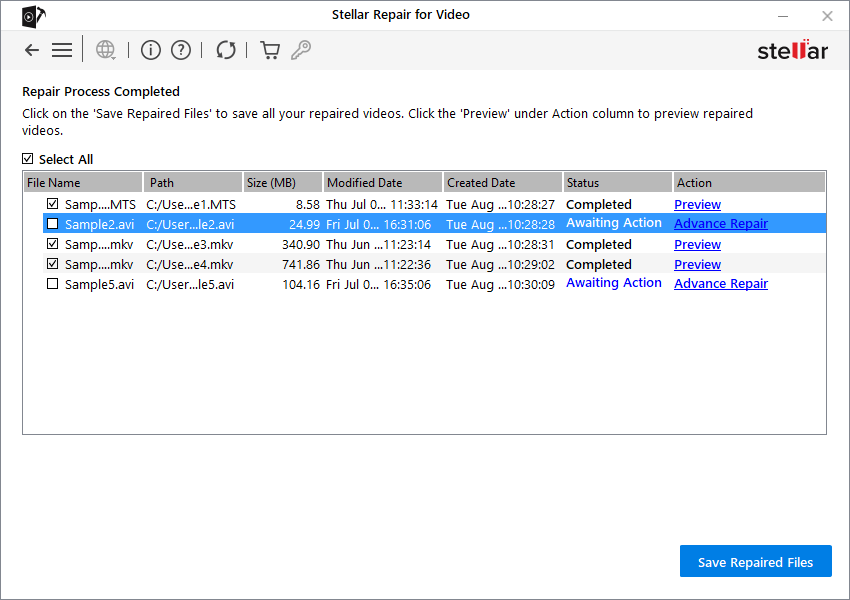
Task: Click path C:/Use...e1.MTS
Action: click(191, 205)
